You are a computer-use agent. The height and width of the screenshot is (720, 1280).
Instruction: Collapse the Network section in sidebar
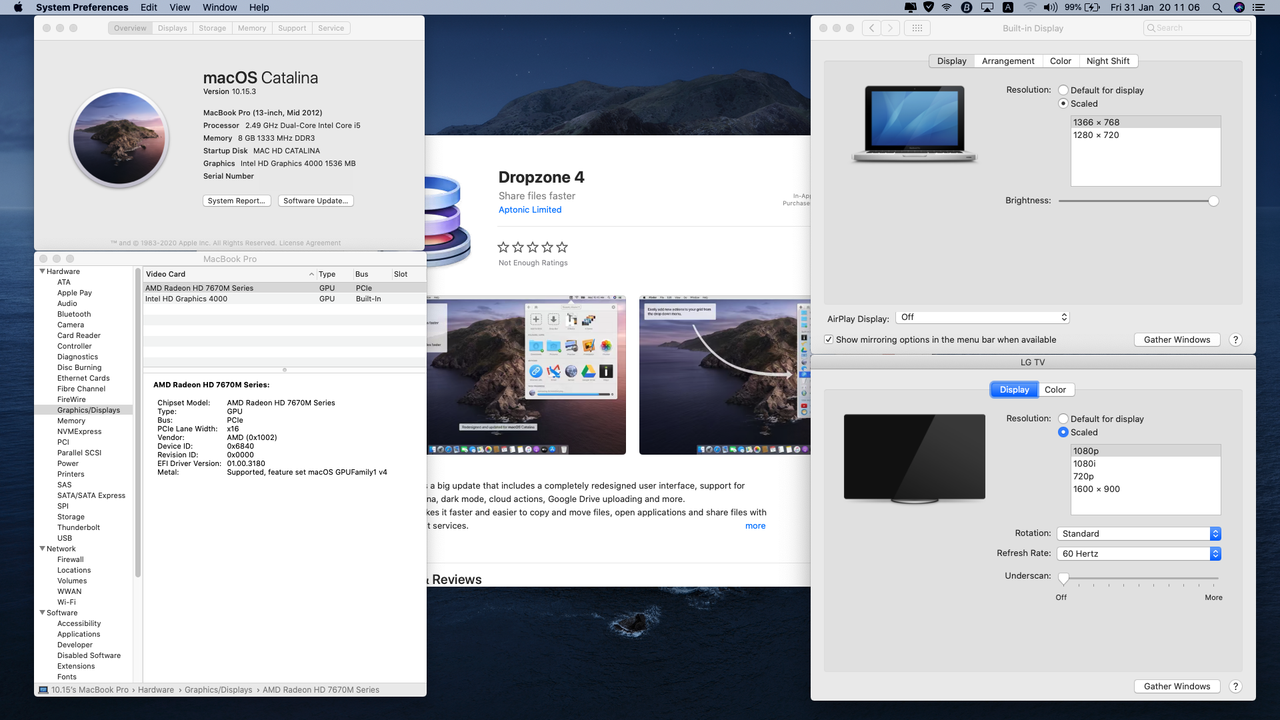click(42, 549)
